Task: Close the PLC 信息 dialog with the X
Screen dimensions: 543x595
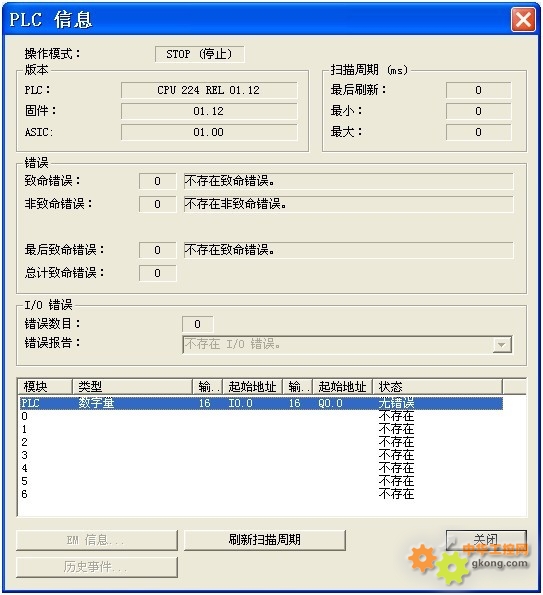Action: 523,19
